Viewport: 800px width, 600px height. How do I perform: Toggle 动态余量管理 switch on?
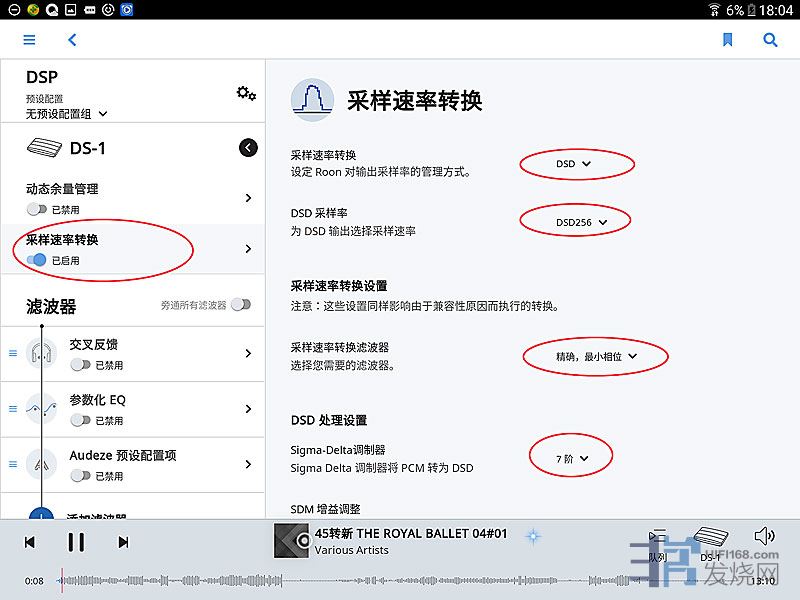[37, 210]
